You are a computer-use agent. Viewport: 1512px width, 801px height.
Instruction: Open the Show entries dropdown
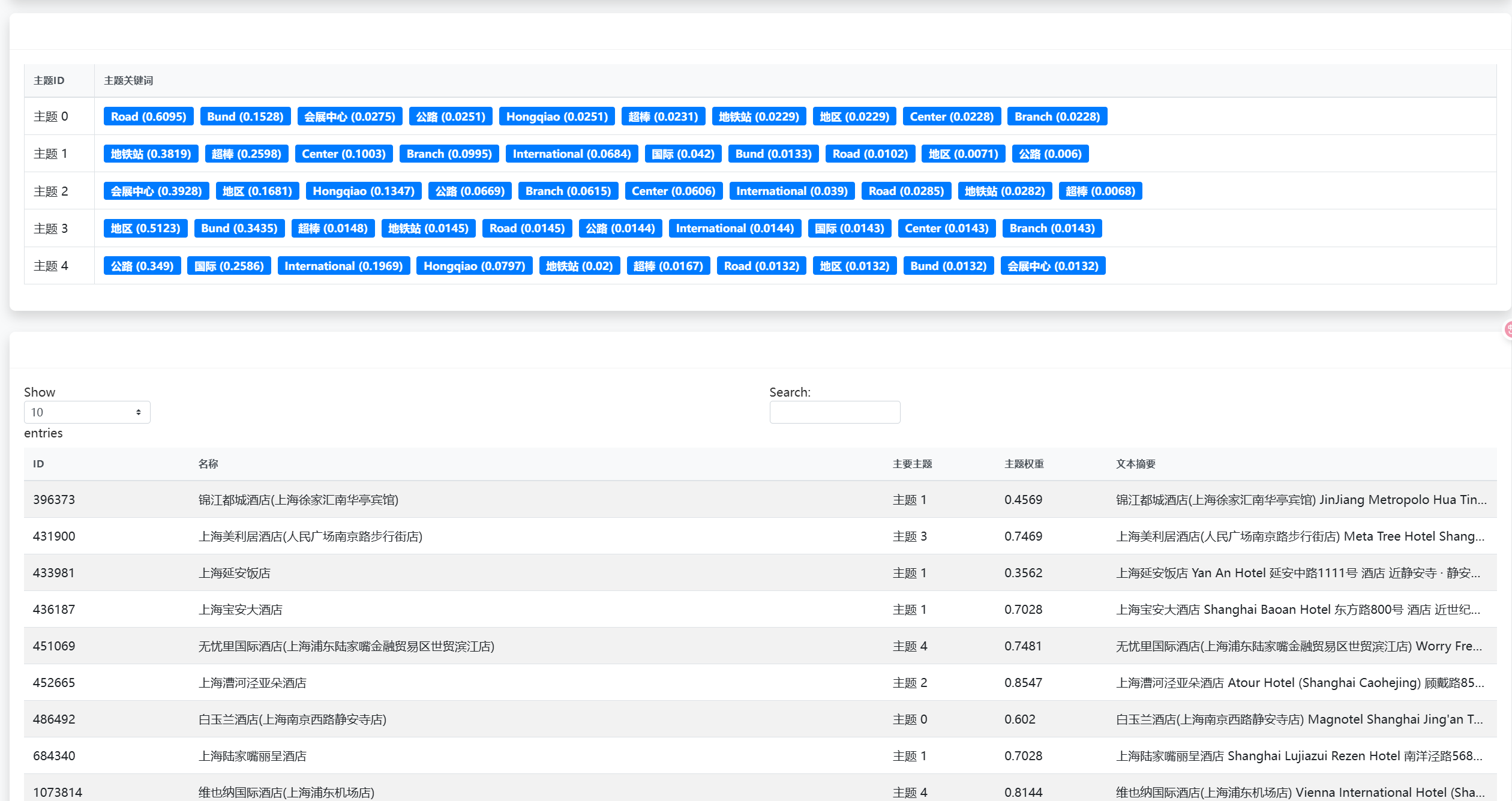pos(87,412)
